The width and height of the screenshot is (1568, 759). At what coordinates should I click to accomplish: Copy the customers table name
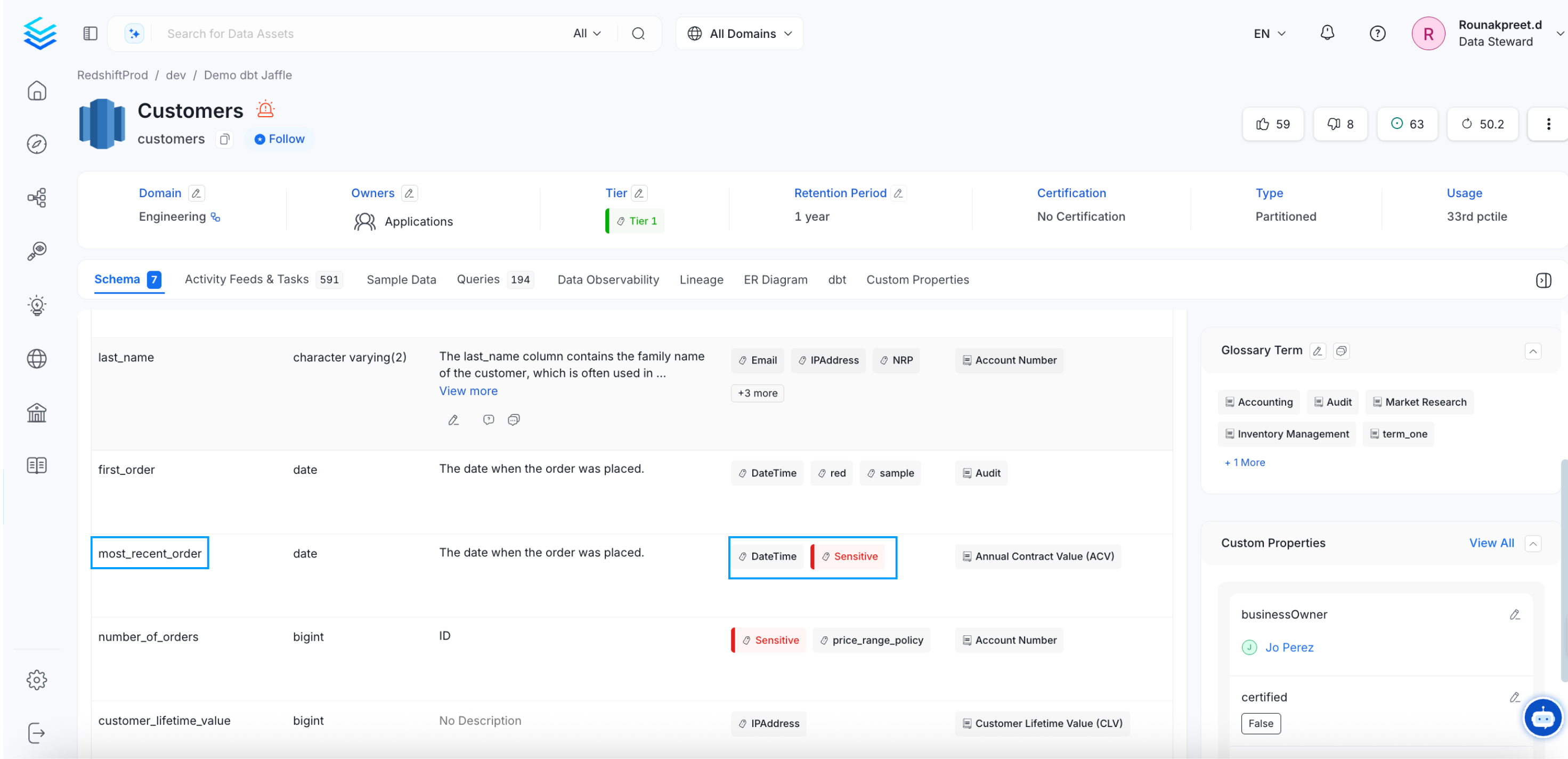(x=225, y=140)
